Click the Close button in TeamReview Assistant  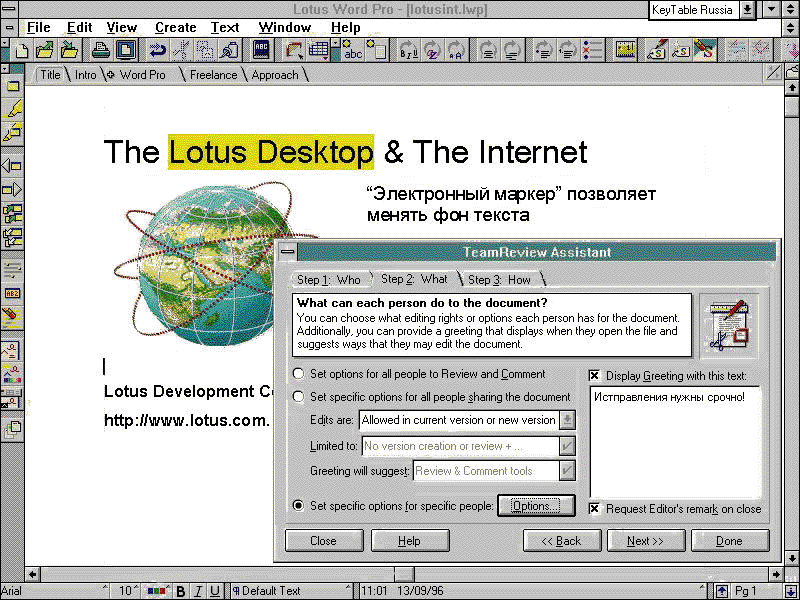(x=323, y=541)
